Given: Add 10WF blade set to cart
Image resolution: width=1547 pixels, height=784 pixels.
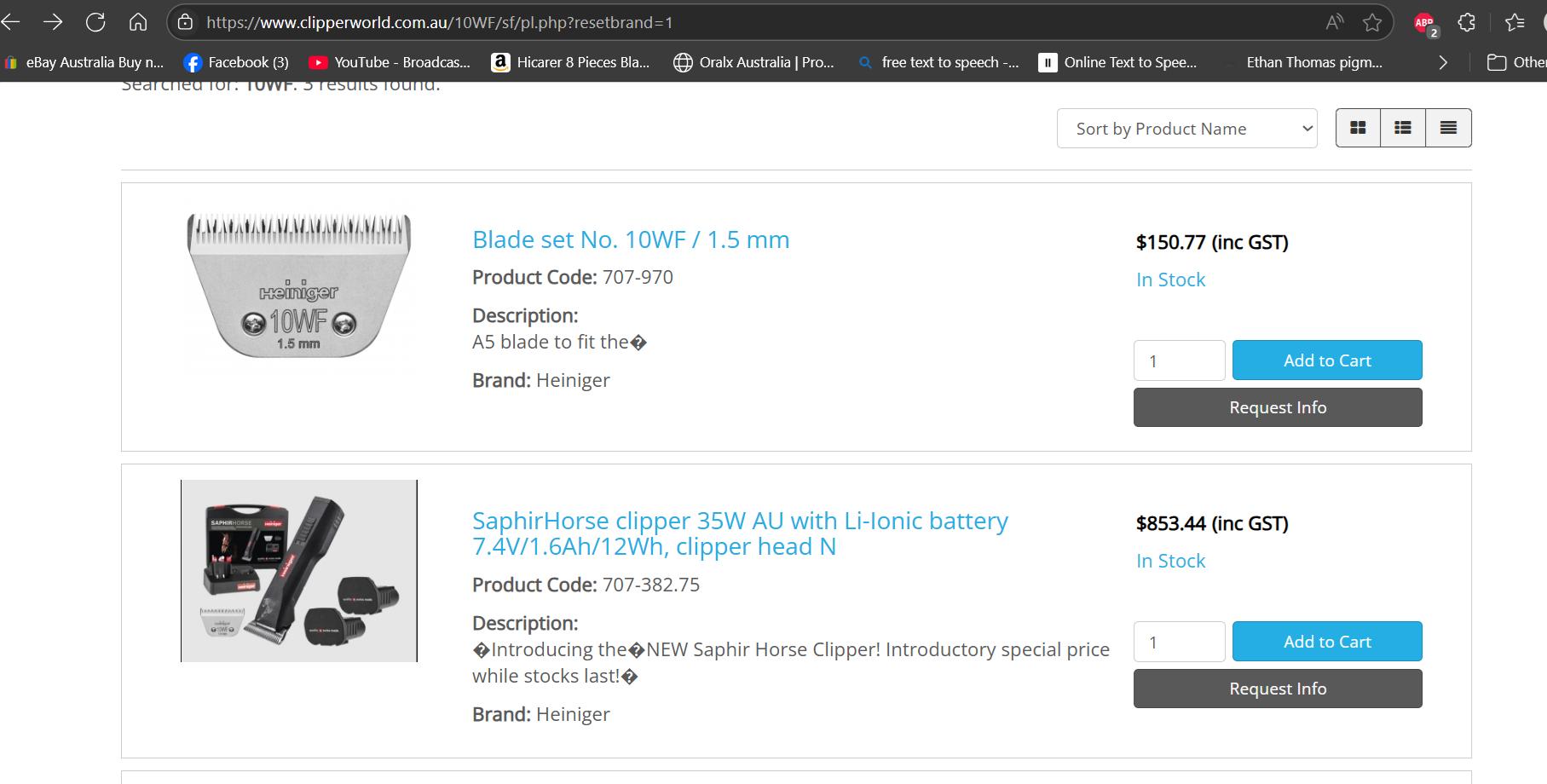Looking at the screenshot, I should [1327, 360].
